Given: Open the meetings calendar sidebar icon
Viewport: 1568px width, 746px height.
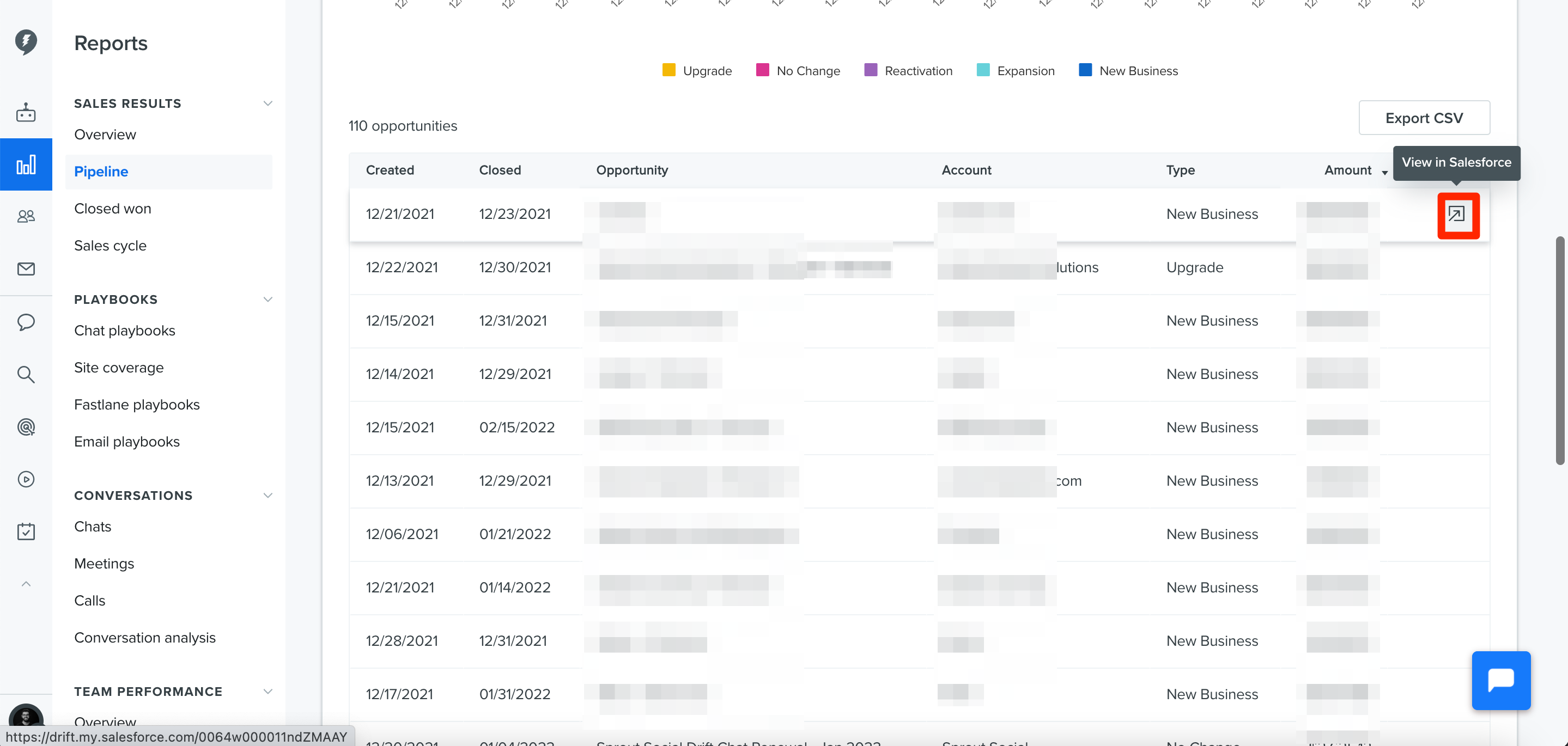Looking at the screenshot, I should [26, 531].
